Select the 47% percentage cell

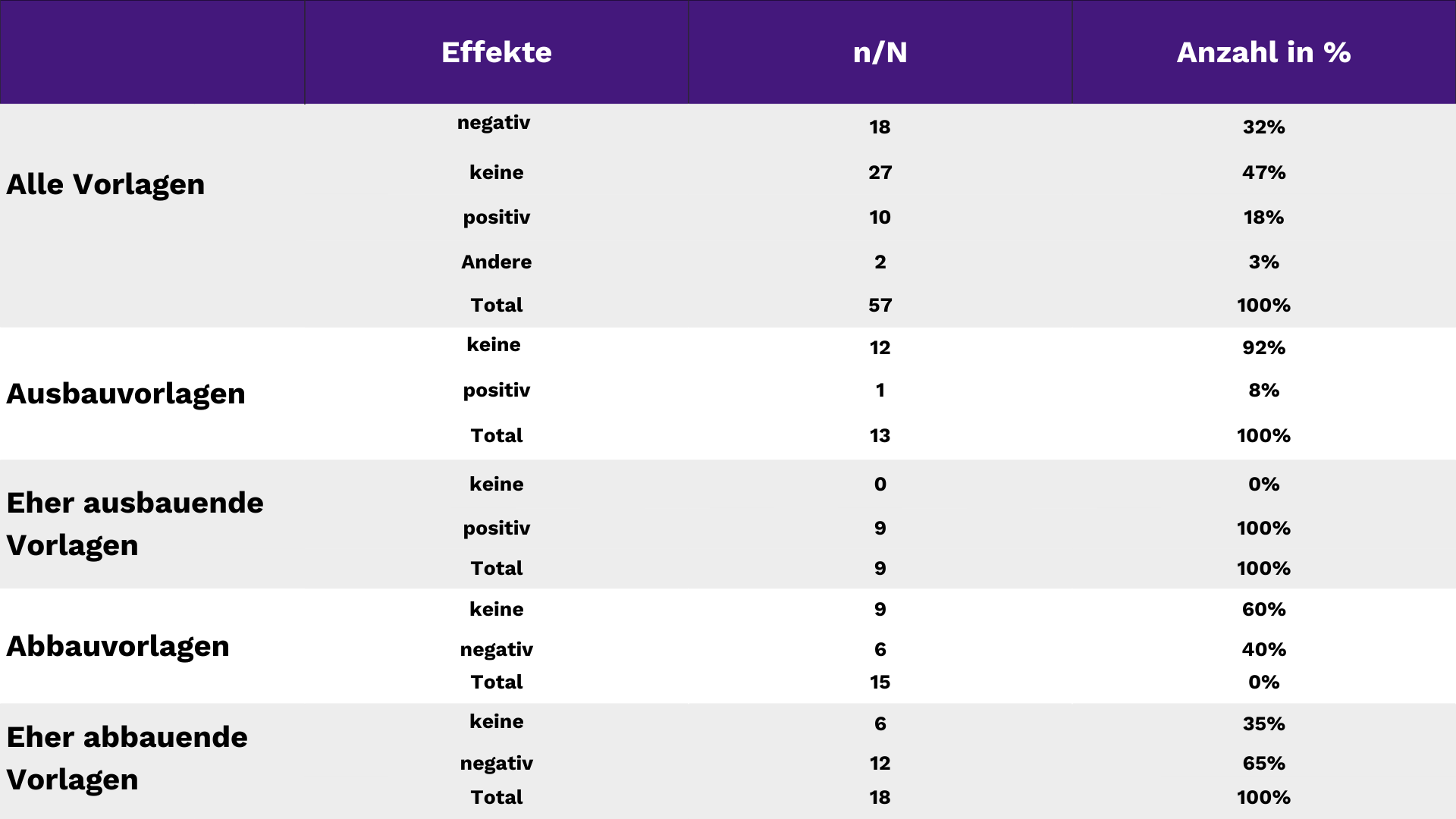click(x=1263, y=172)
